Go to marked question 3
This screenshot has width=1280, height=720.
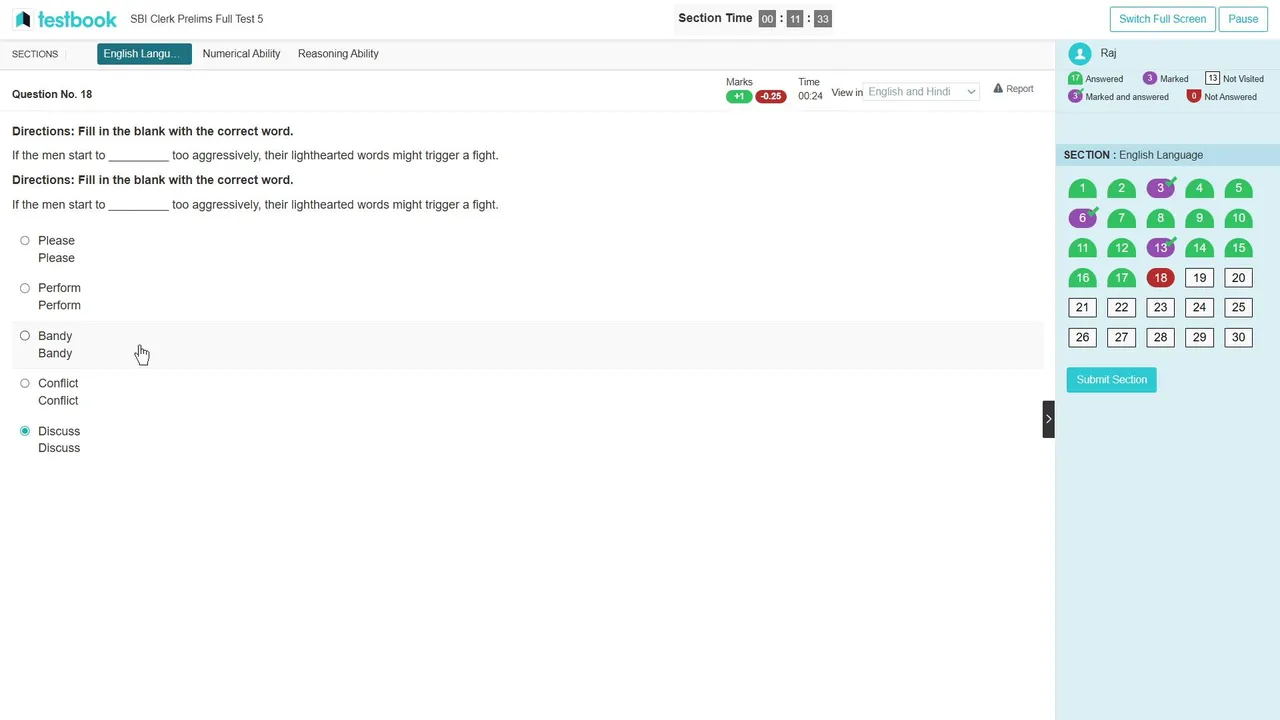tap(1160, 188)
